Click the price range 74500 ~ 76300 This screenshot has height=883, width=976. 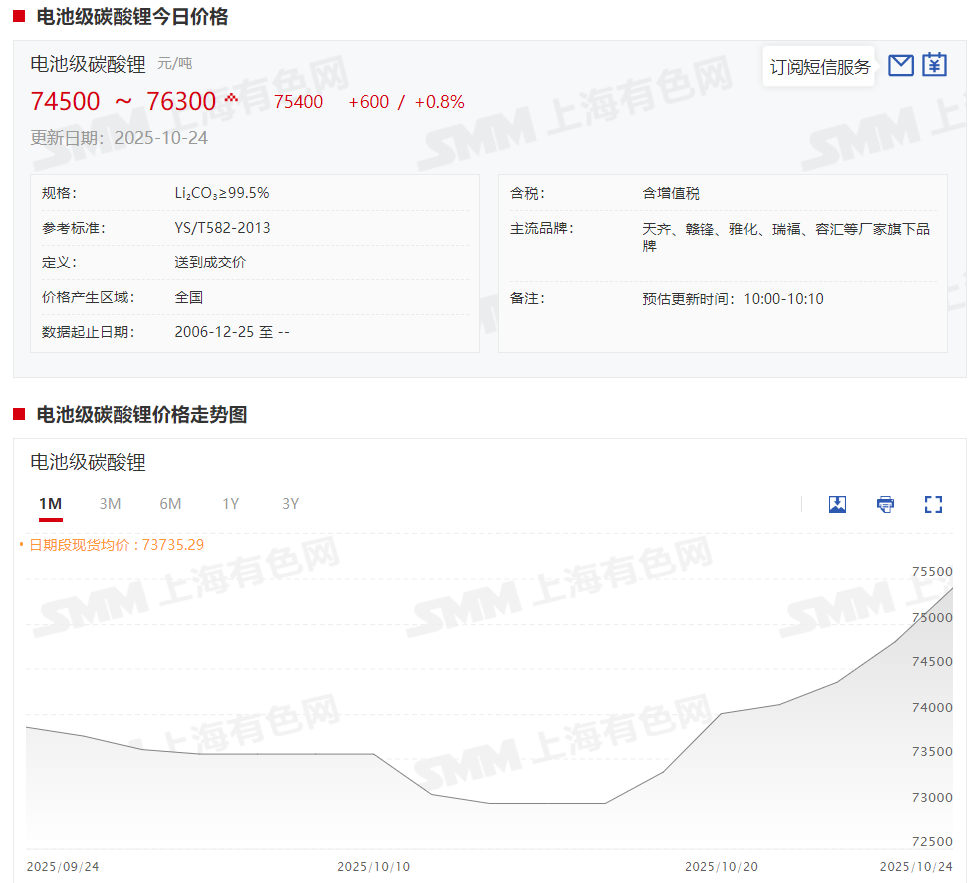[123, 102]
